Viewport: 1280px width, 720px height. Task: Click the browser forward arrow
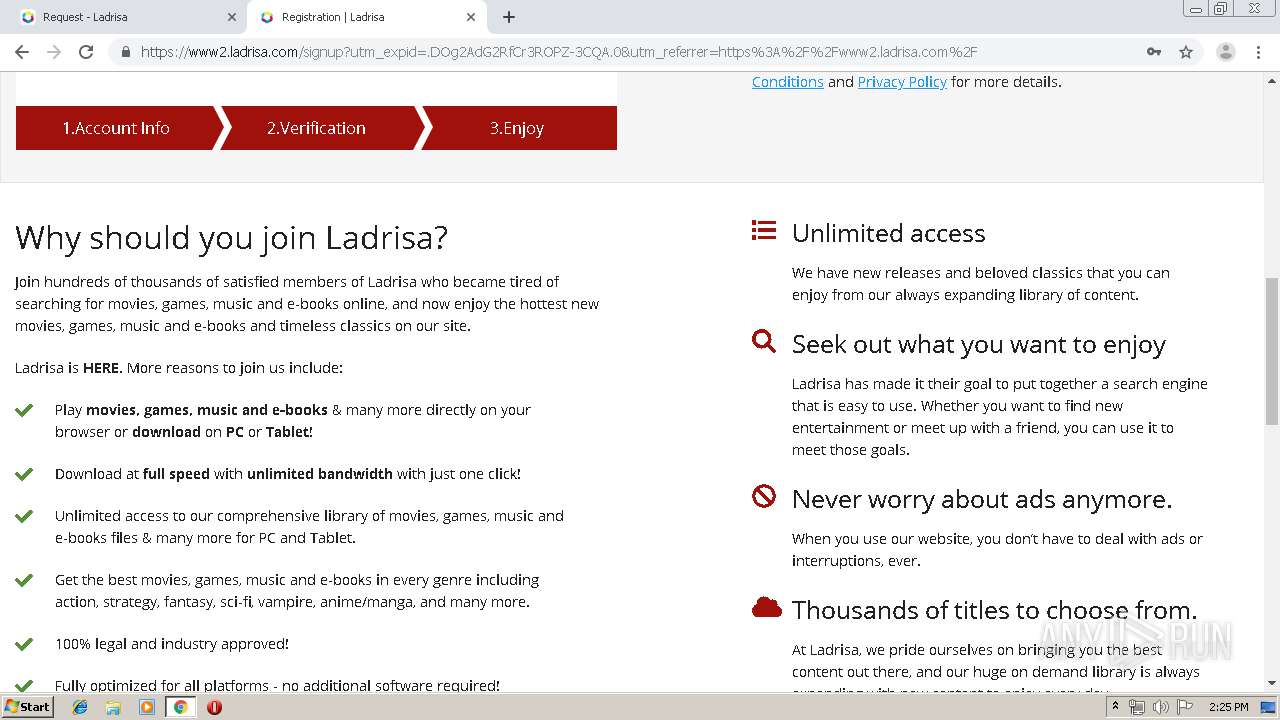pos(54,52)
